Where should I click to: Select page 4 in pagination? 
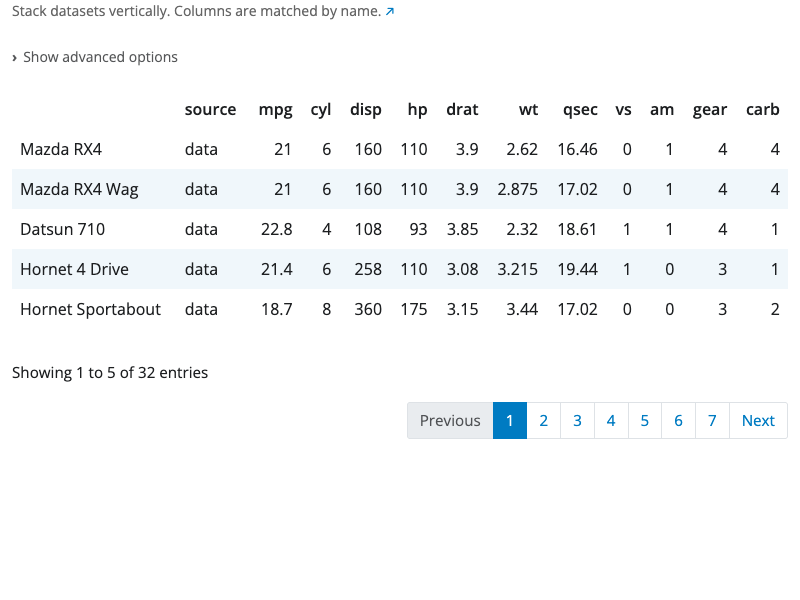(611, 420)
